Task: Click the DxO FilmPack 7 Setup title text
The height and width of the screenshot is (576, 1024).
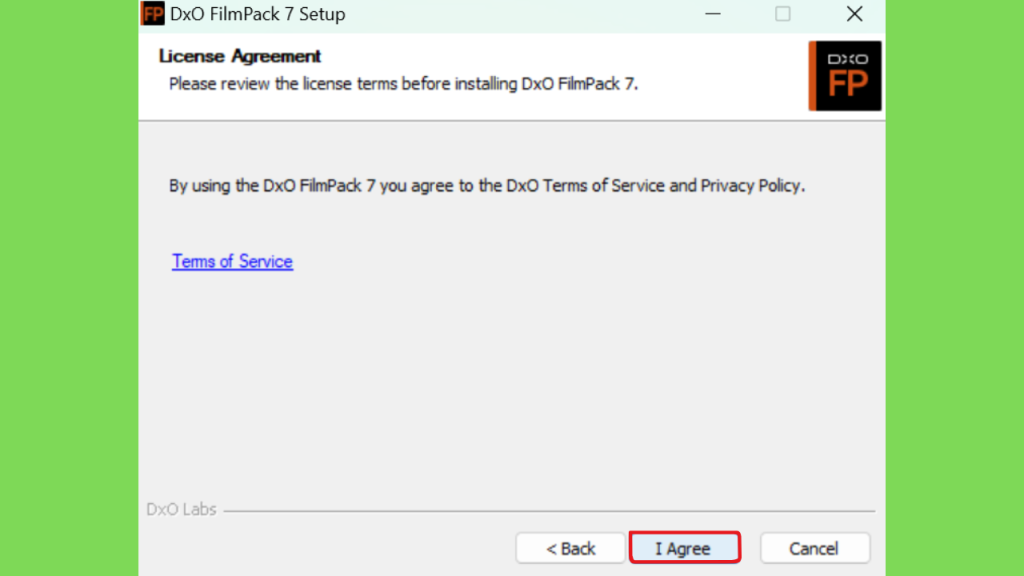Action: (x=257, y=14)
